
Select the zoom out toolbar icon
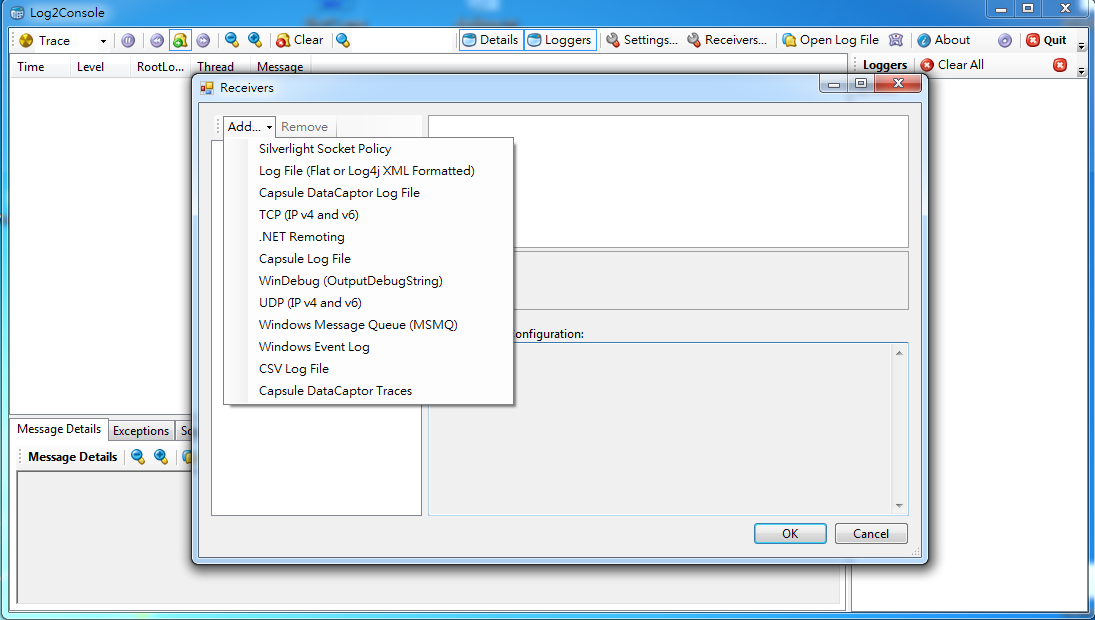click(231, 40)
